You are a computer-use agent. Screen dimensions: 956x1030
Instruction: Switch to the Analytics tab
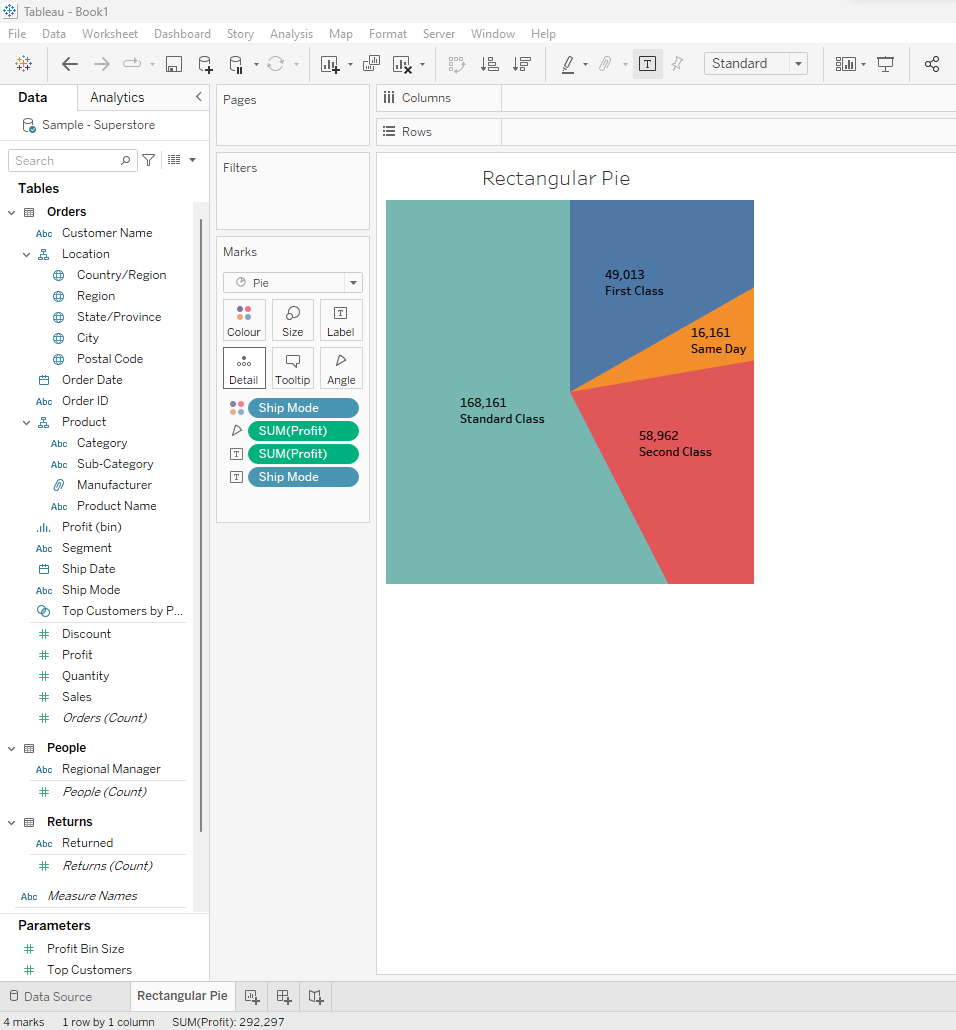117,97
